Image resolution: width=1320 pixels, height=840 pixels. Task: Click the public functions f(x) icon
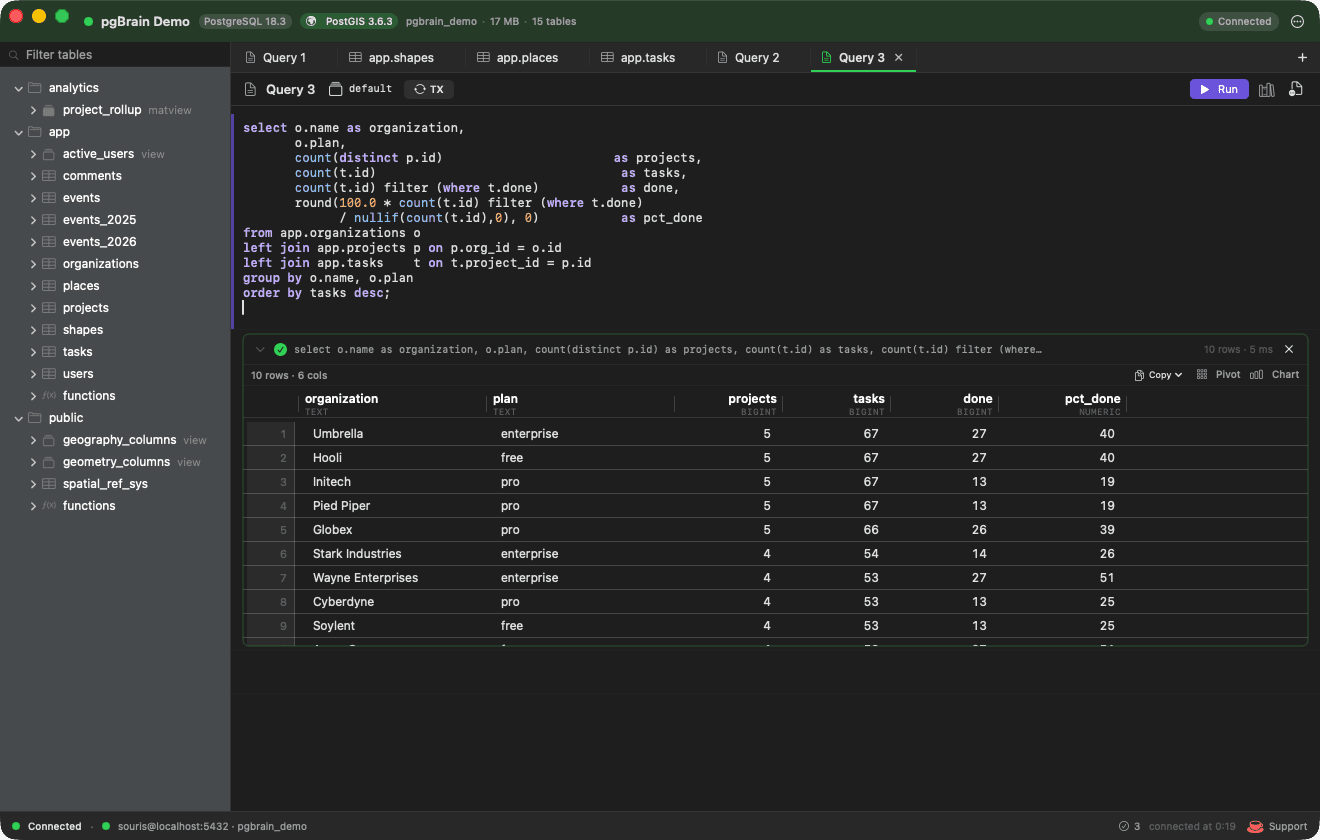point(48,506)
